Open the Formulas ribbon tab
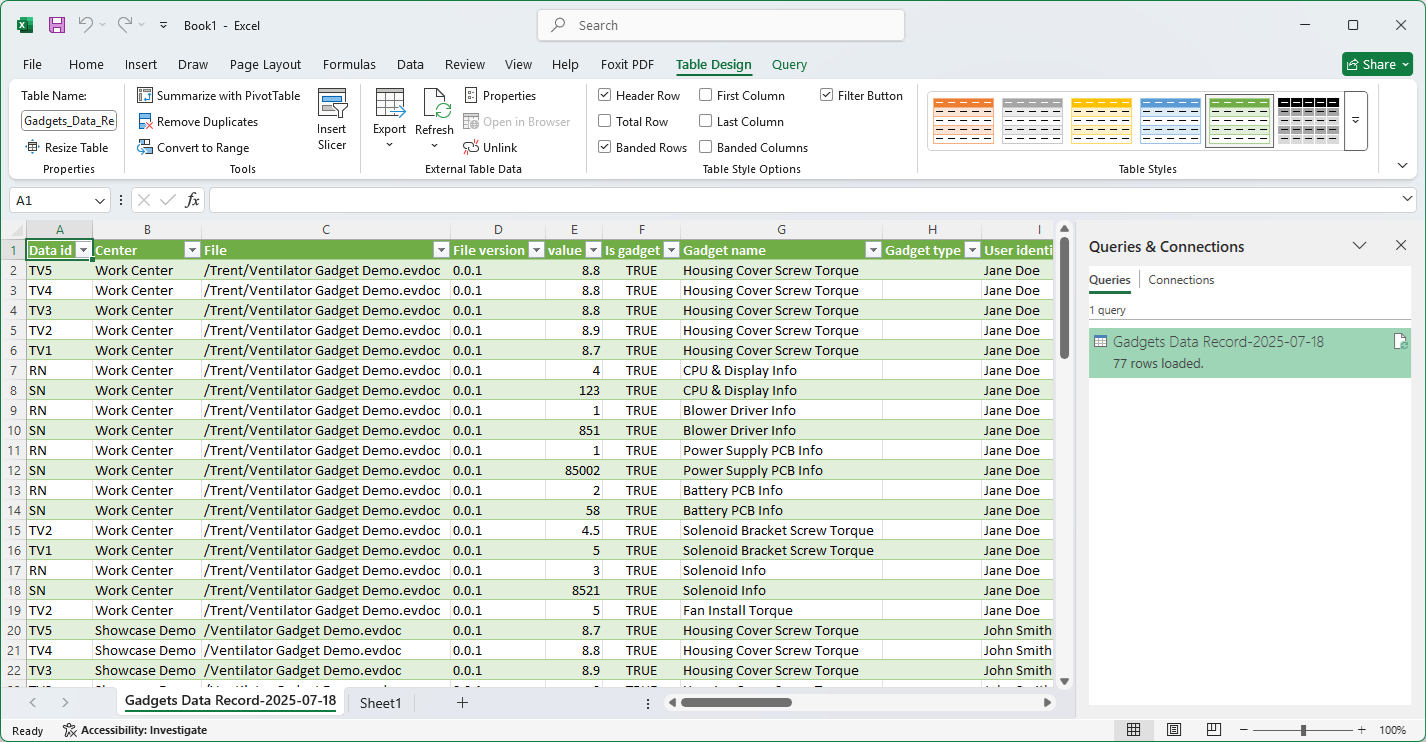The height and width of the screenshot is (742, 1426). pos(349,65)
